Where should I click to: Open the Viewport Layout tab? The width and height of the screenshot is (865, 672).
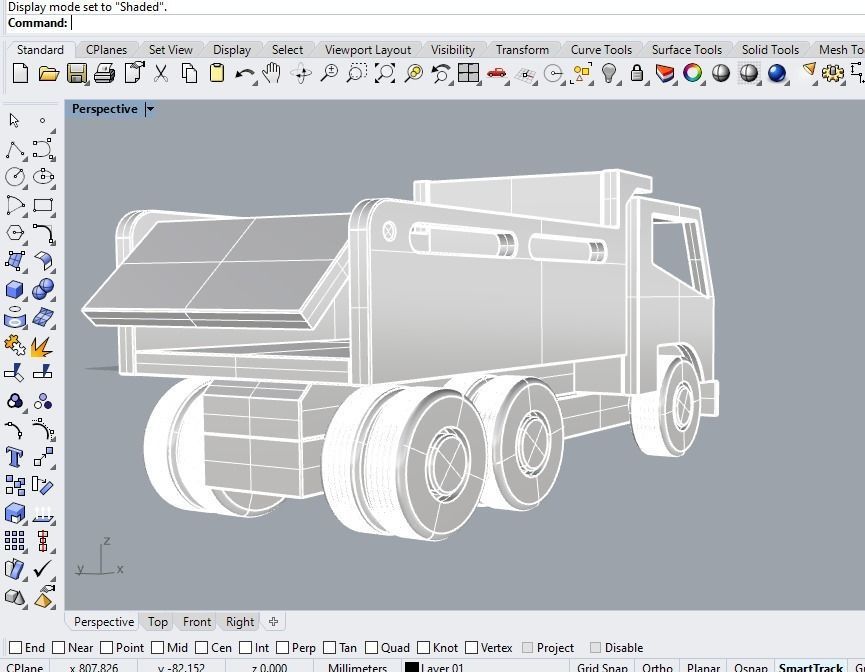point(368,50)
